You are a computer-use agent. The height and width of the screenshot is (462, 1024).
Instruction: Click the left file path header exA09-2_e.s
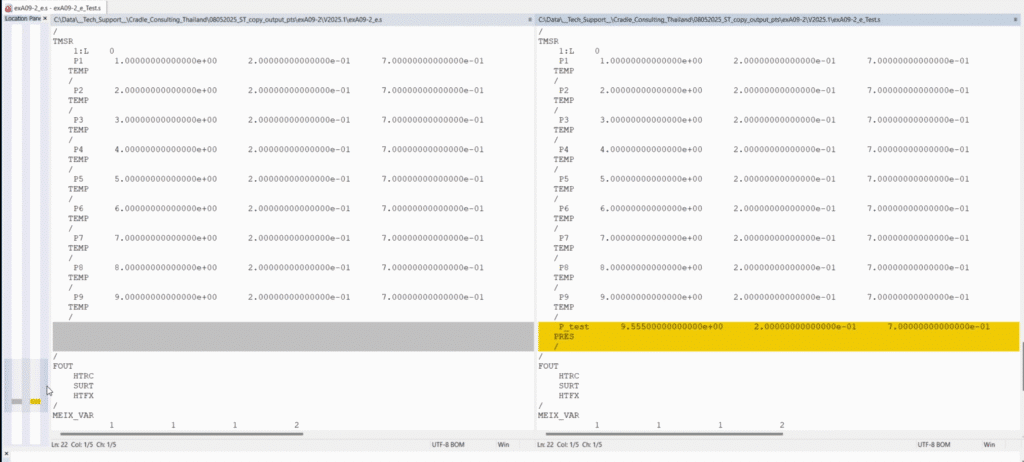point(218,20)
